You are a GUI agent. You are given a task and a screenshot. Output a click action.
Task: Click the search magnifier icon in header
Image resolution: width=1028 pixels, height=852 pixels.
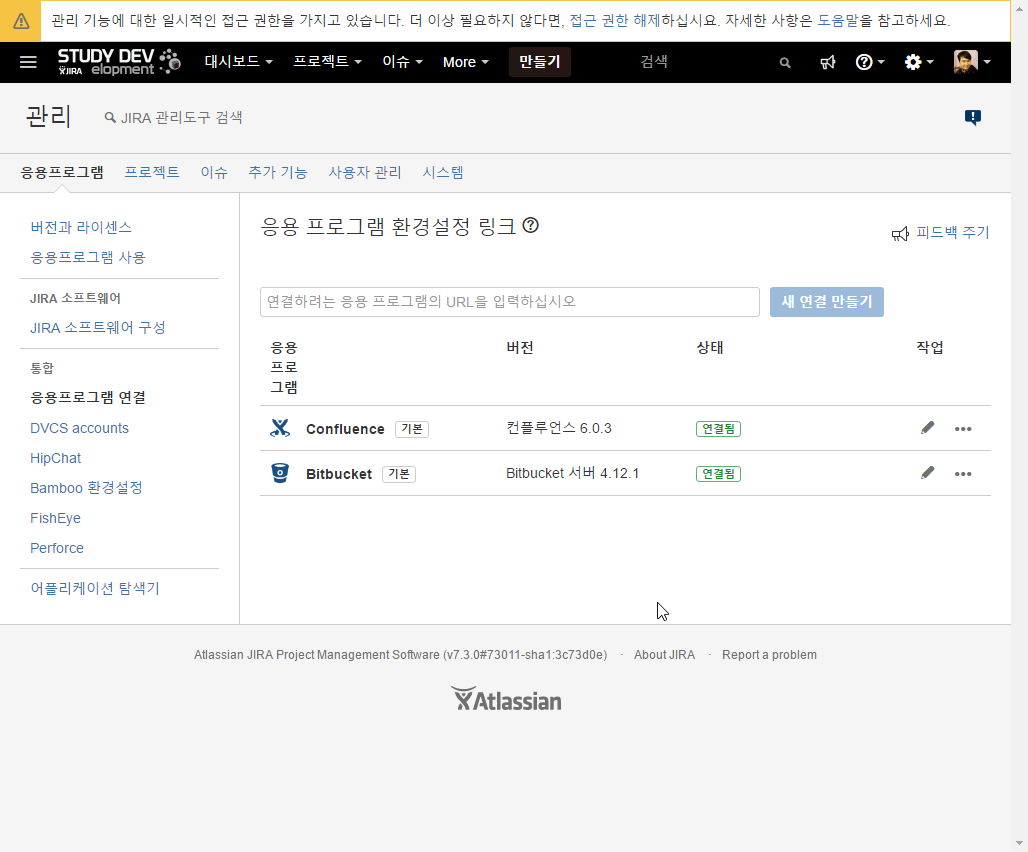pyautogui.click(x=785, y=62)
